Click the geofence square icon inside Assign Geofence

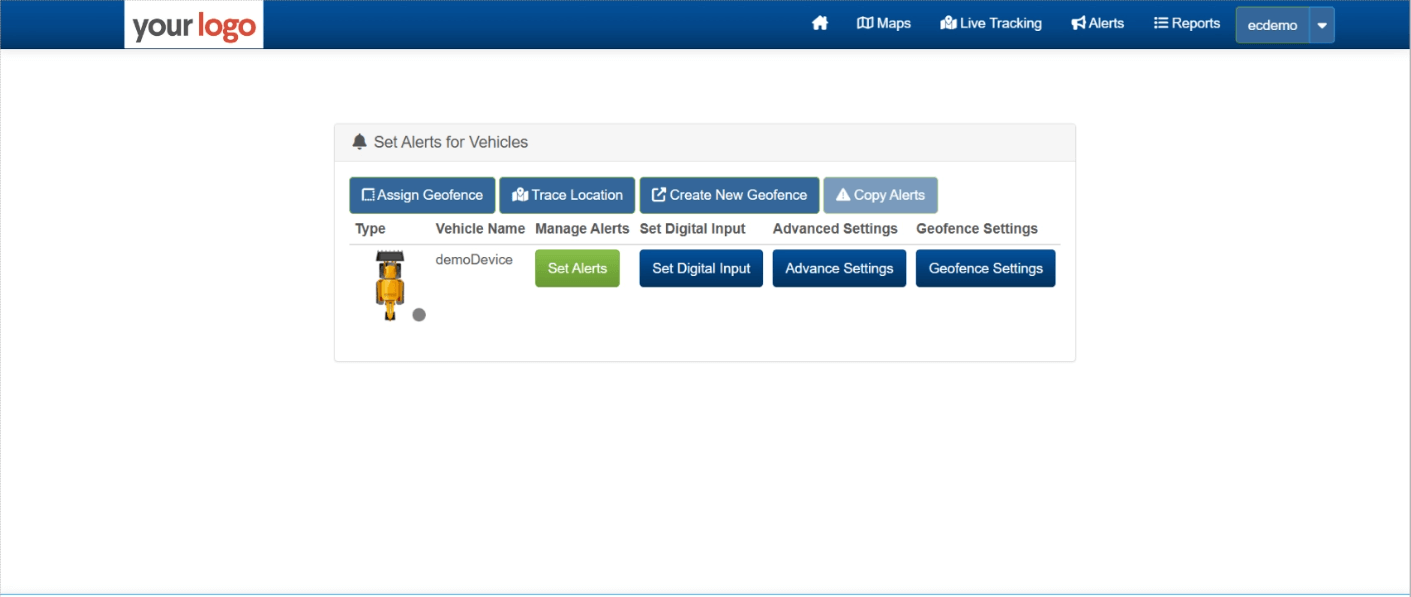[x=367, y=194]
